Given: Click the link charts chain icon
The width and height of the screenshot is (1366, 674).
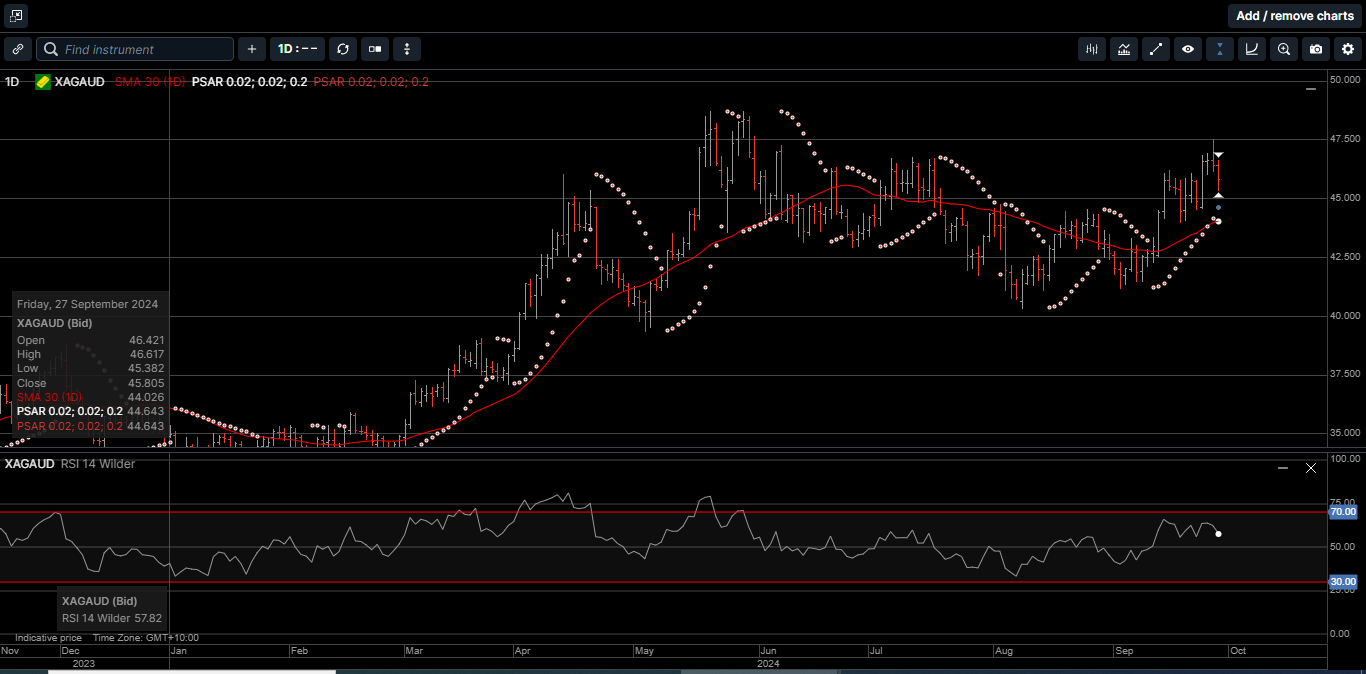Looking at the screenshot, I should tap(18, 49).
